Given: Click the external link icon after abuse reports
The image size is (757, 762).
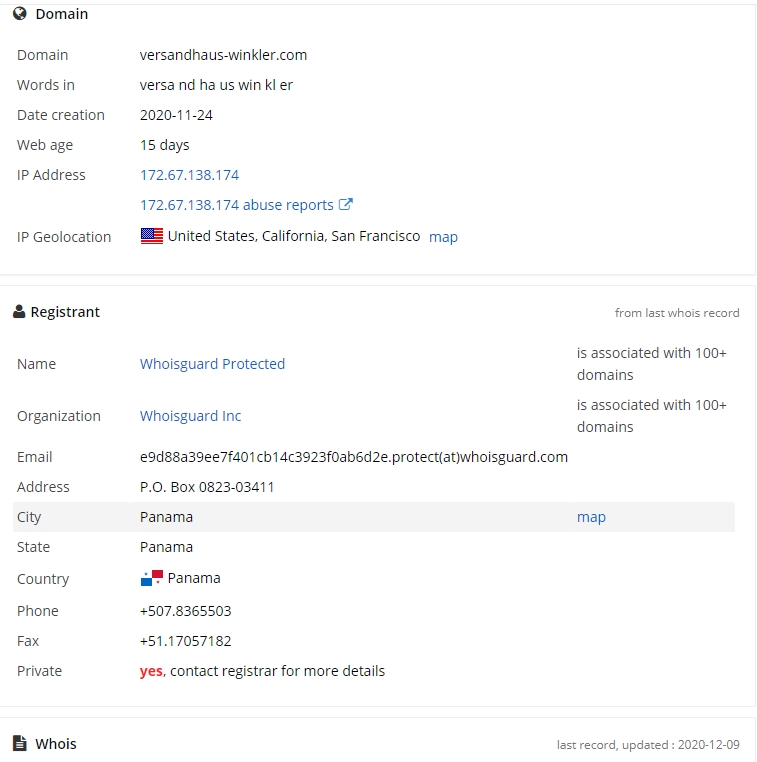Looking at the screenshot, I should point(345,204).
